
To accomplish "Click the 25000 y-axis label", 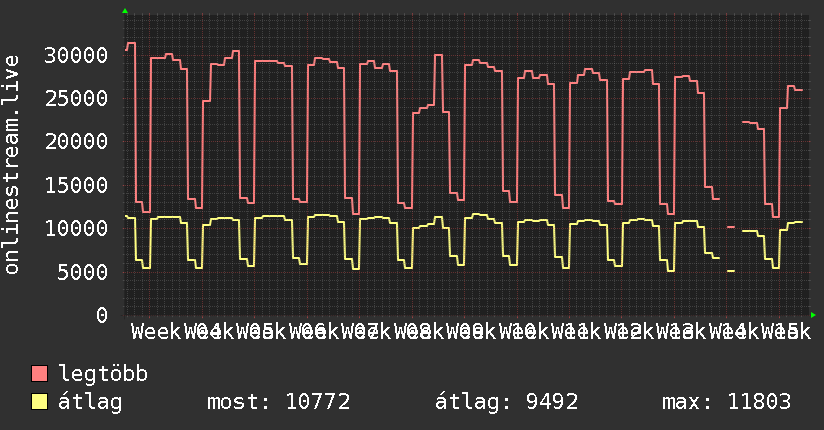I will click(76, 98).
